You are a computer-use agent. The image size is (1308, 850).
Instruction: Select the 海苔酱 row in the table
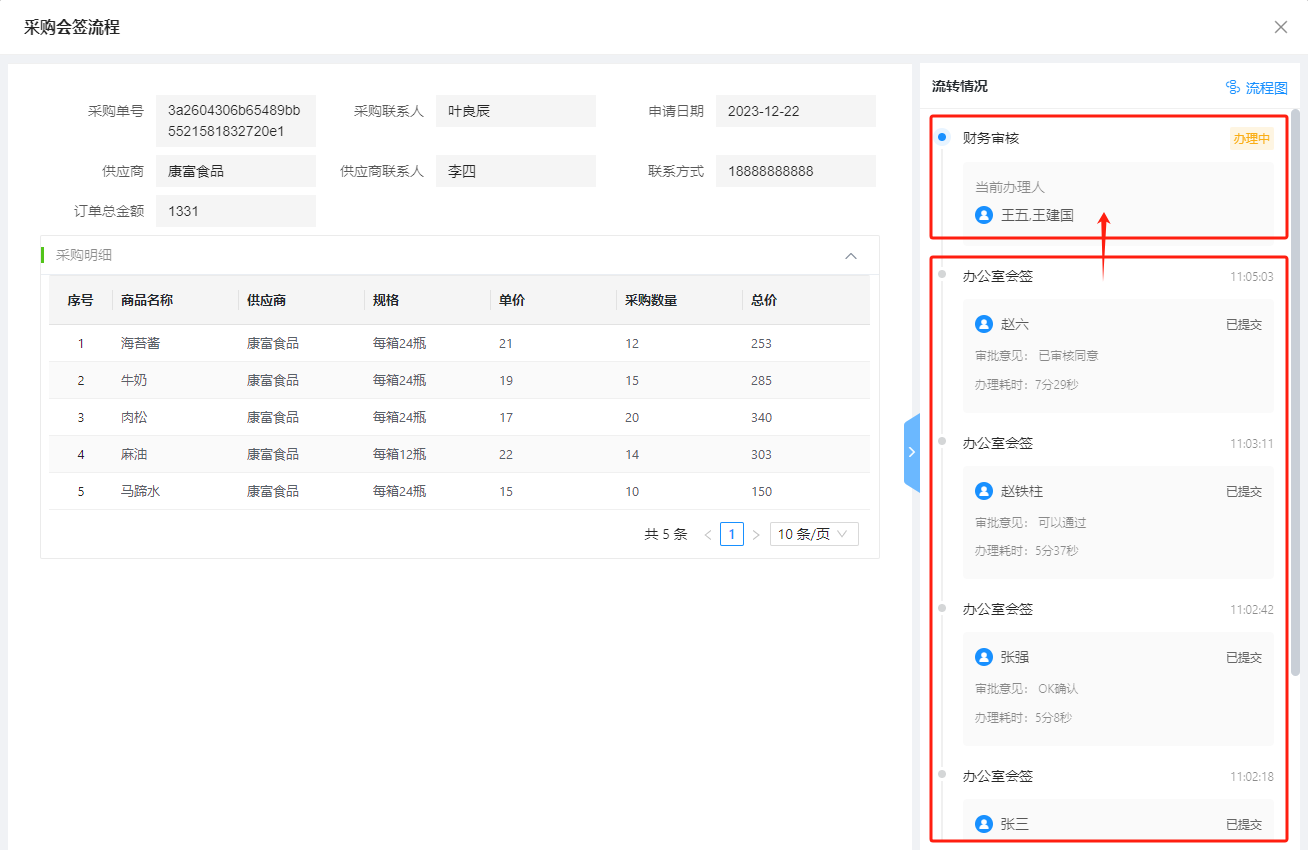pos(459,343)
